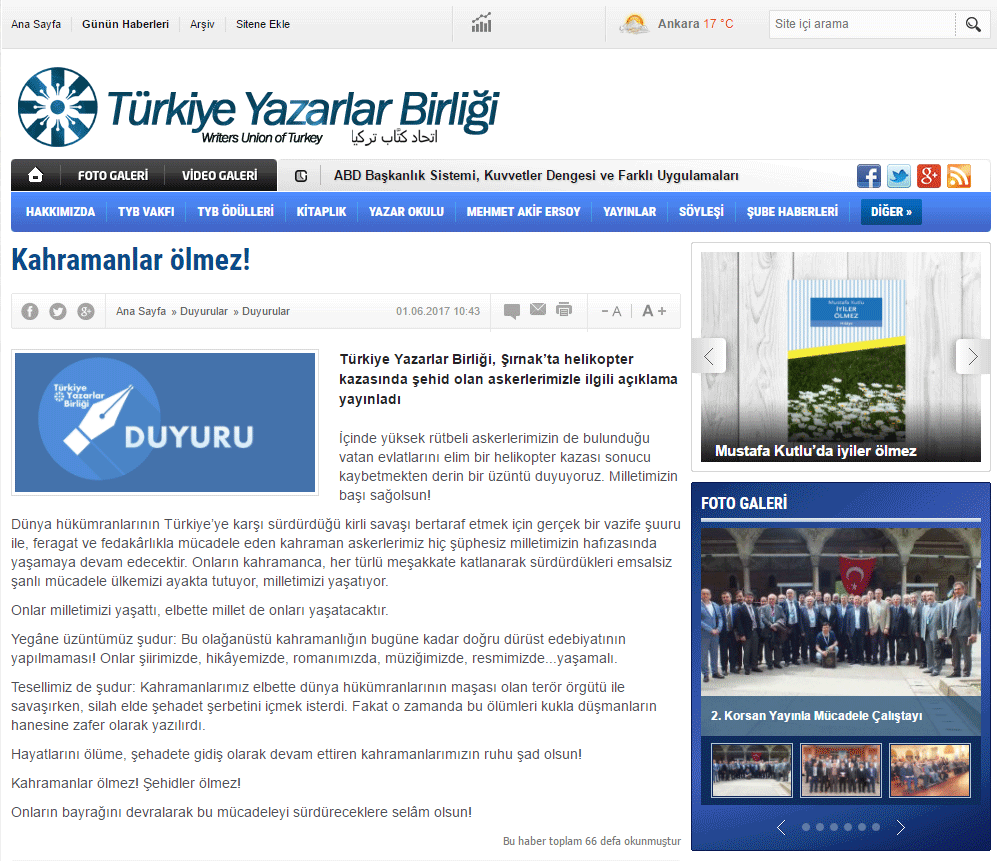Screen dimensions: 997x861
Task: Go to the next slide in the book slider
Action: [x=973, y=357]
